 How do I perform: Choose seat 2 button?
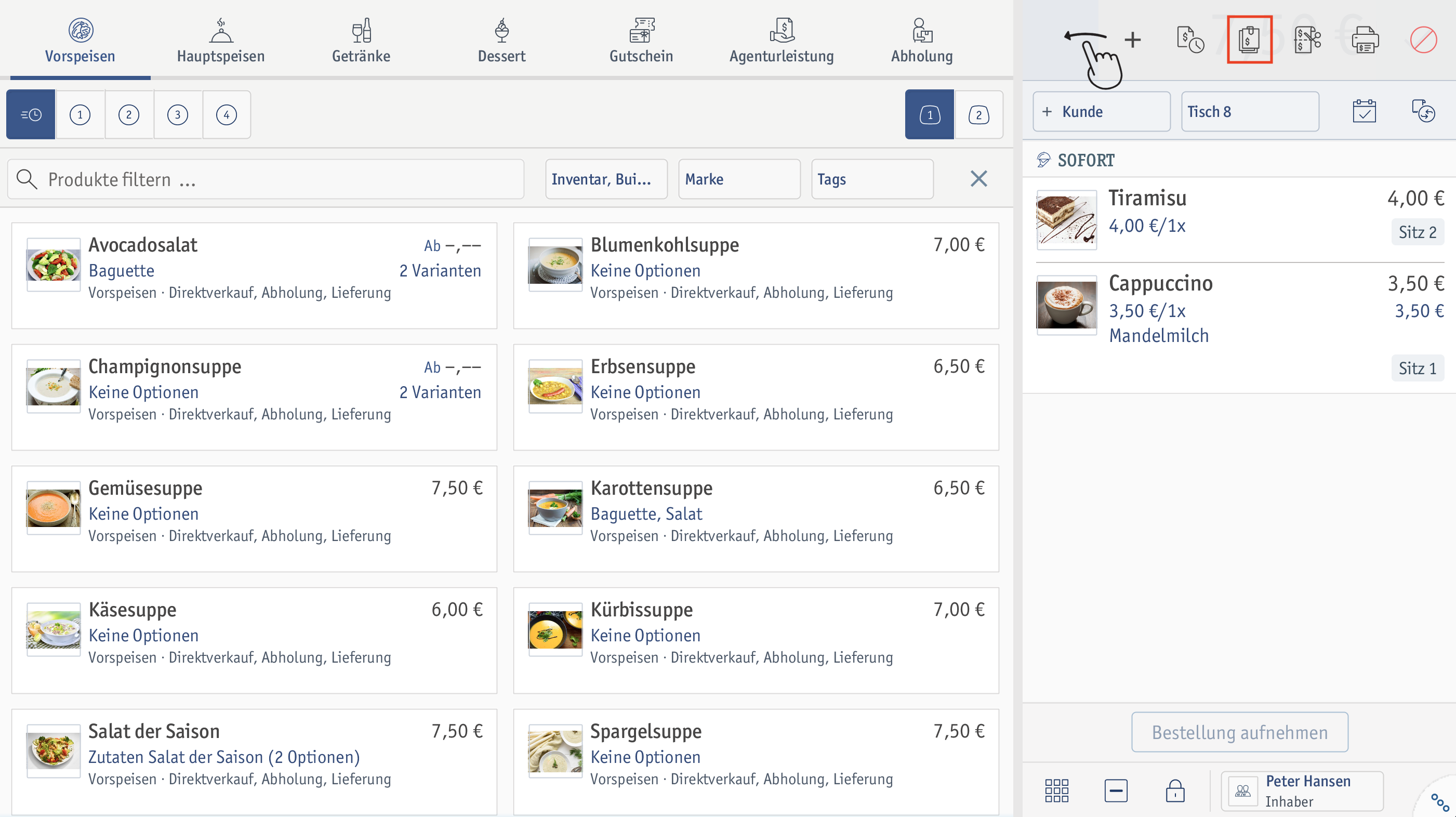pos(979,114)
